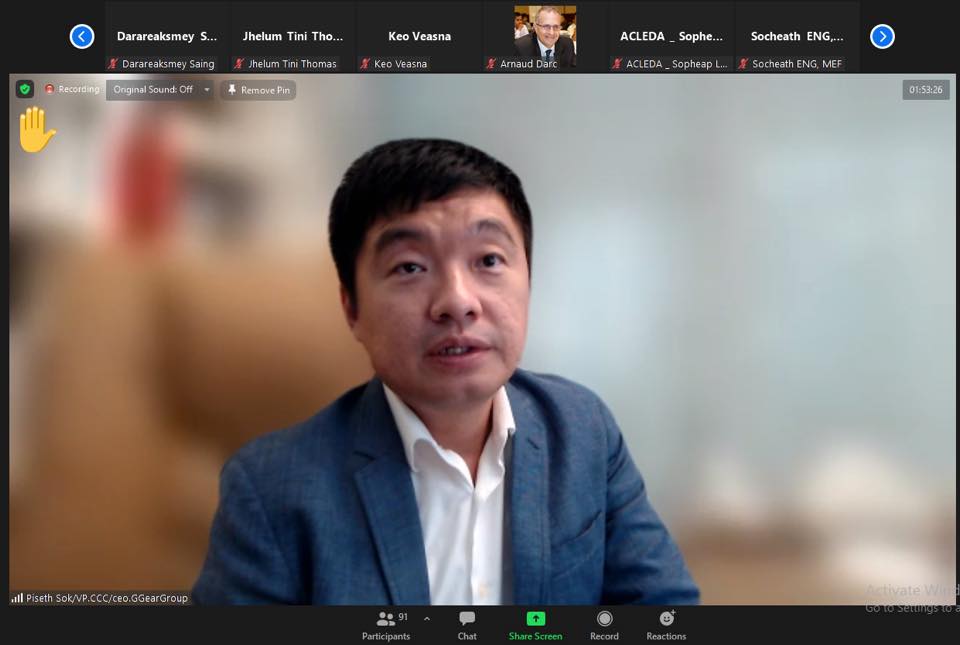Open the Original Sound dropdown arrow
This screenshot has width=960, height=645.
point(207,90)
